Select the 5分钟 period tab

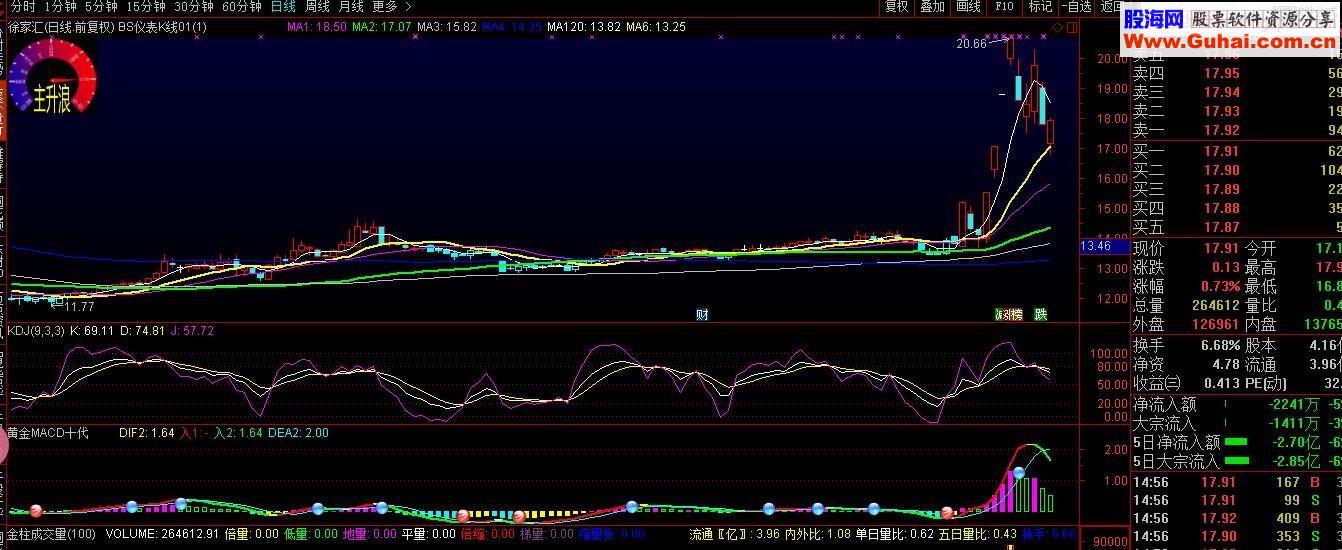pyautogui.click(x=101, y=6)
